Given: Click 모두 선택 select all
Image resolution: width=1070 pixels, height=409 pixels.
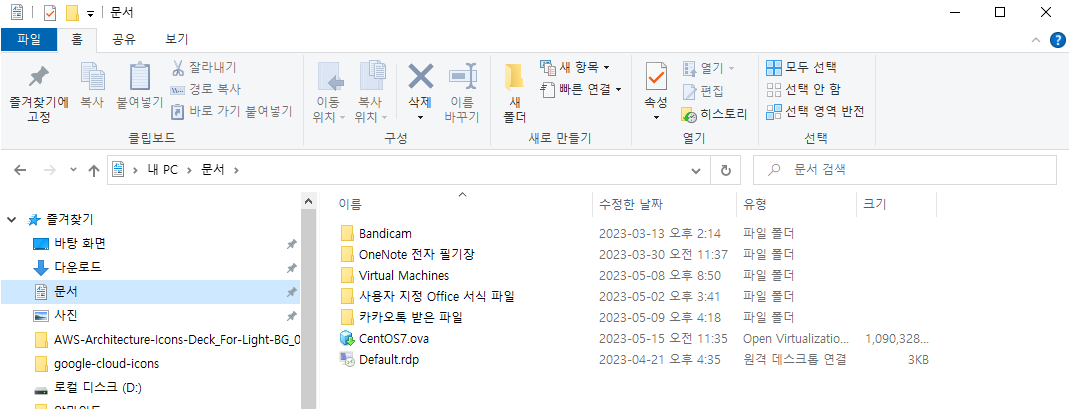Looking at the screenshot, I should tap(801, 67).
